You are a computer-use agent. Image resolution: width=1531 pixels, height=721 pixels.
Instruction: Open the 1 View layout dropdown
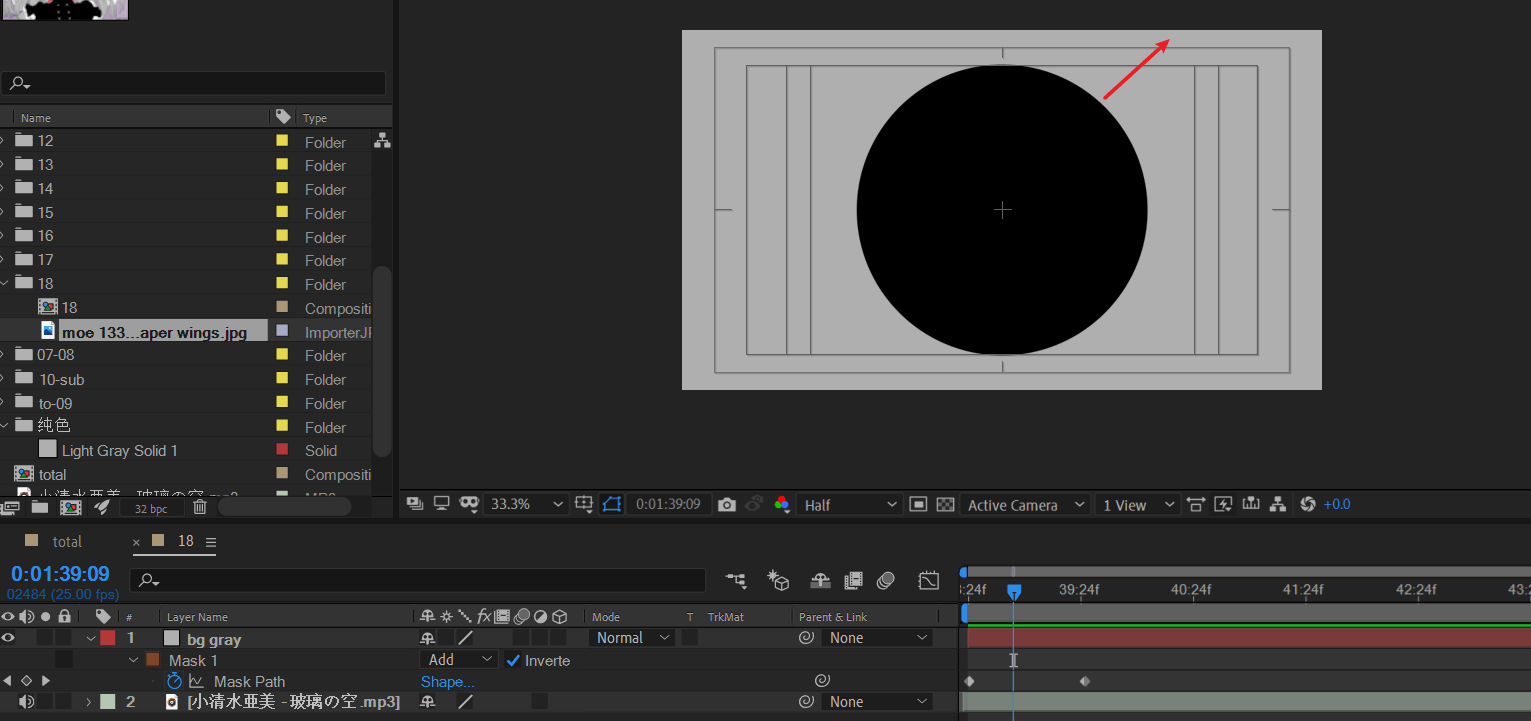[x=1138, y=505]
